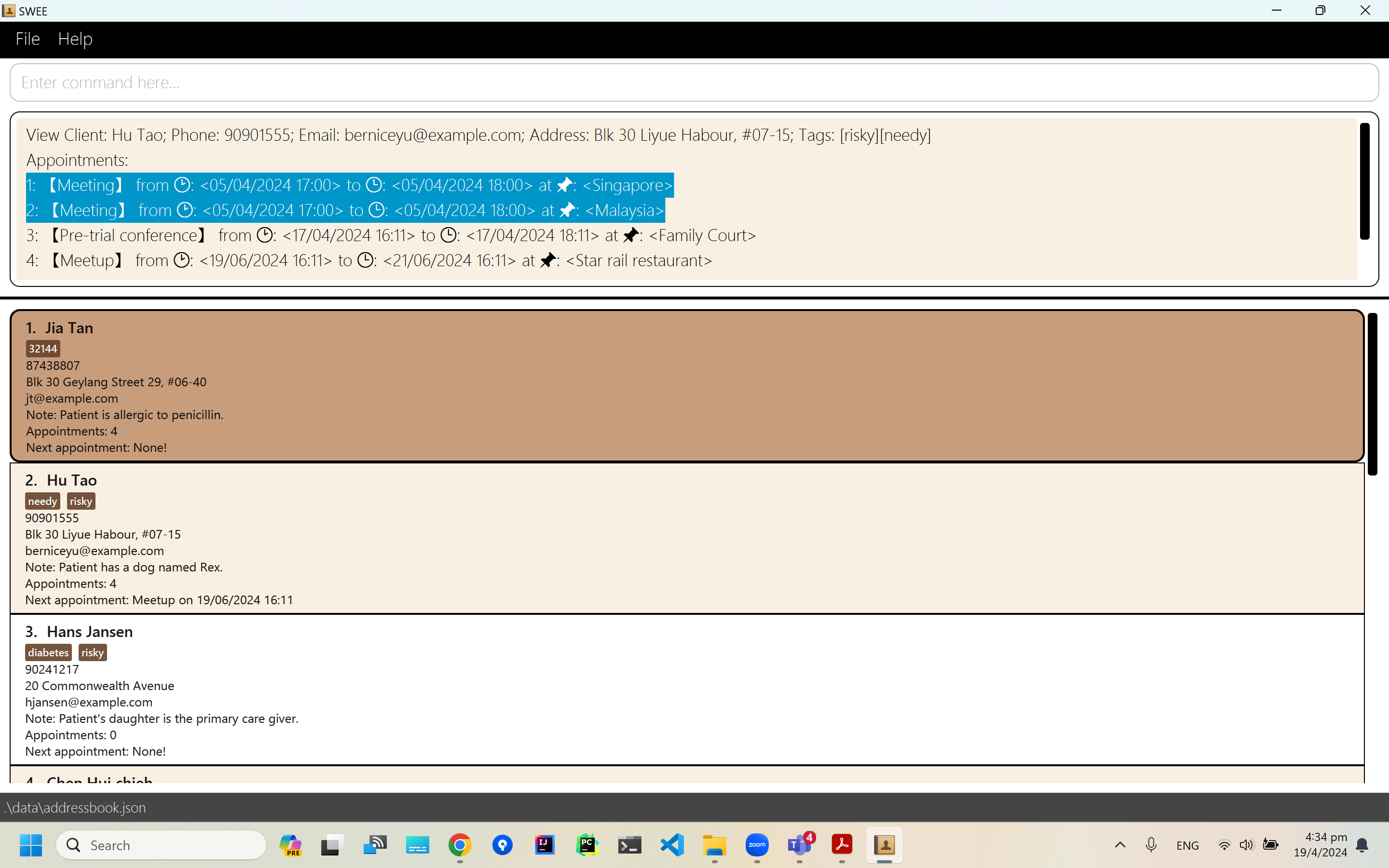The height and width of the screenshot is (868, 1389).
Task: Open PyCharm from the taskbar
Action: [x=586, y=845]
